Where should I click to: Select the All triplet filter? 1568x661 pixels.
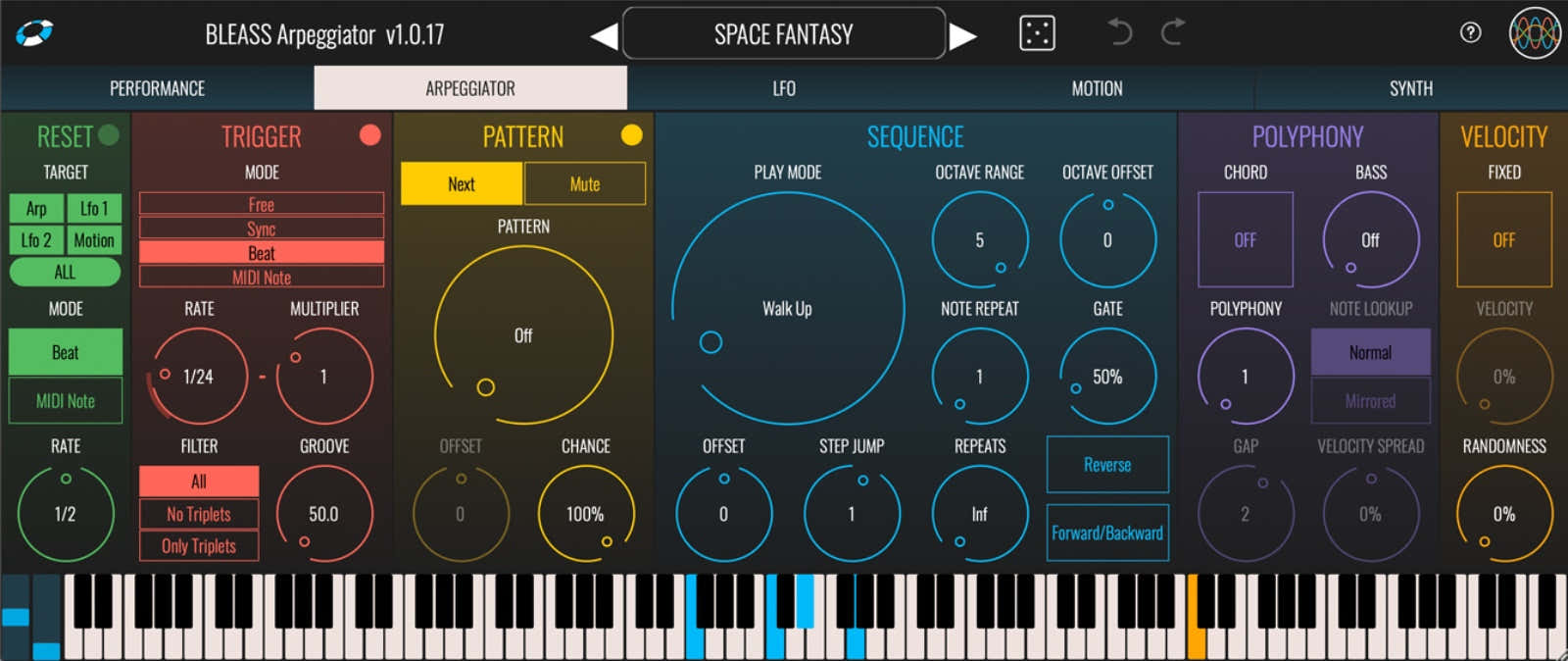tap(199, 481)
